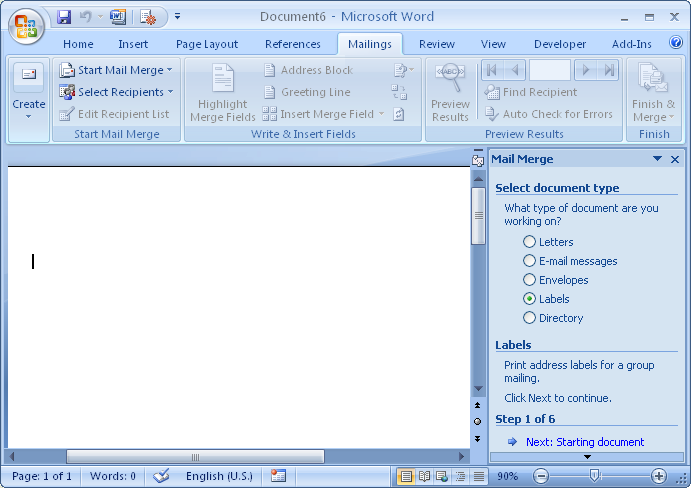Switch to the References tab
Image resolution: width=691 pixels, height=488 pixels.
click(x=293, y=44)
